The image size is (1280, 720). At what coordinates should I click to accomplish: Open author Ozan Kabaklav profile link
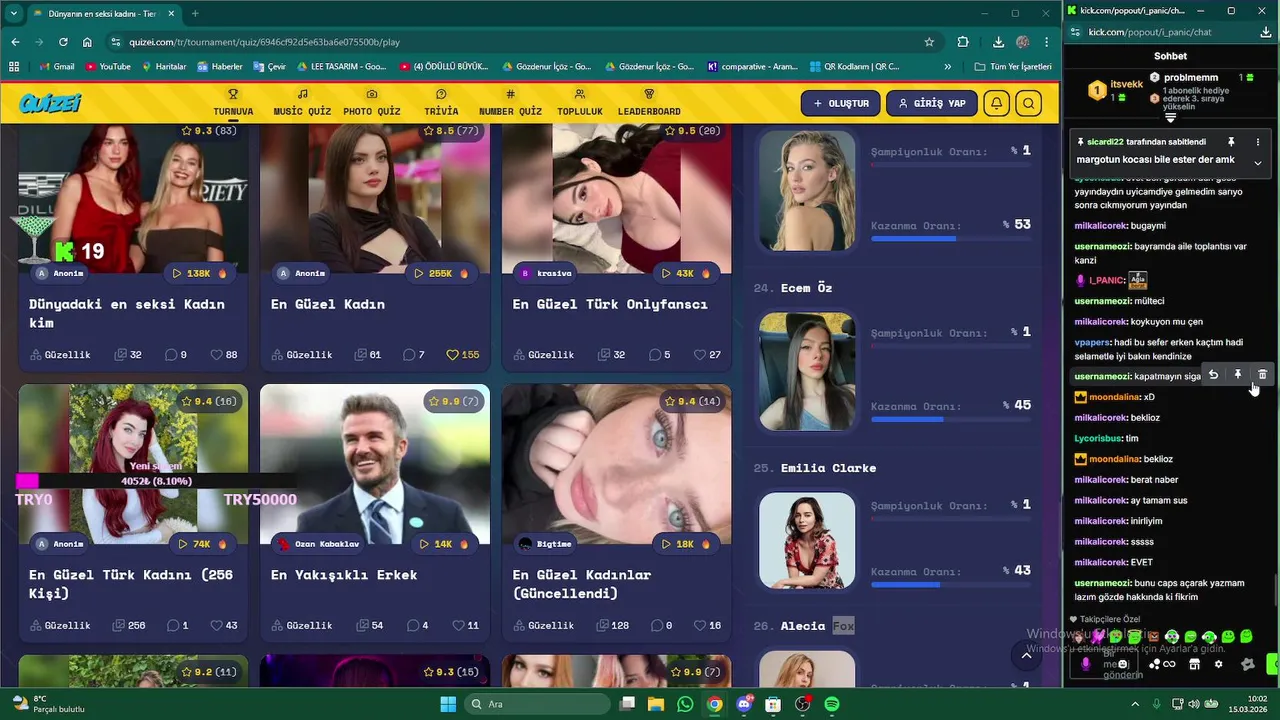point(318,544)
